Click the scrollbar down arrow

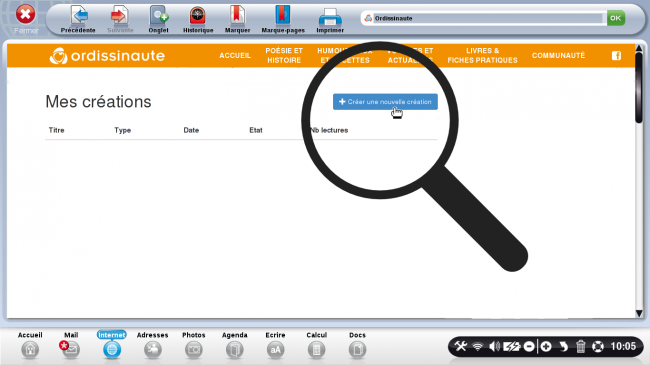[x=639, y=314]
